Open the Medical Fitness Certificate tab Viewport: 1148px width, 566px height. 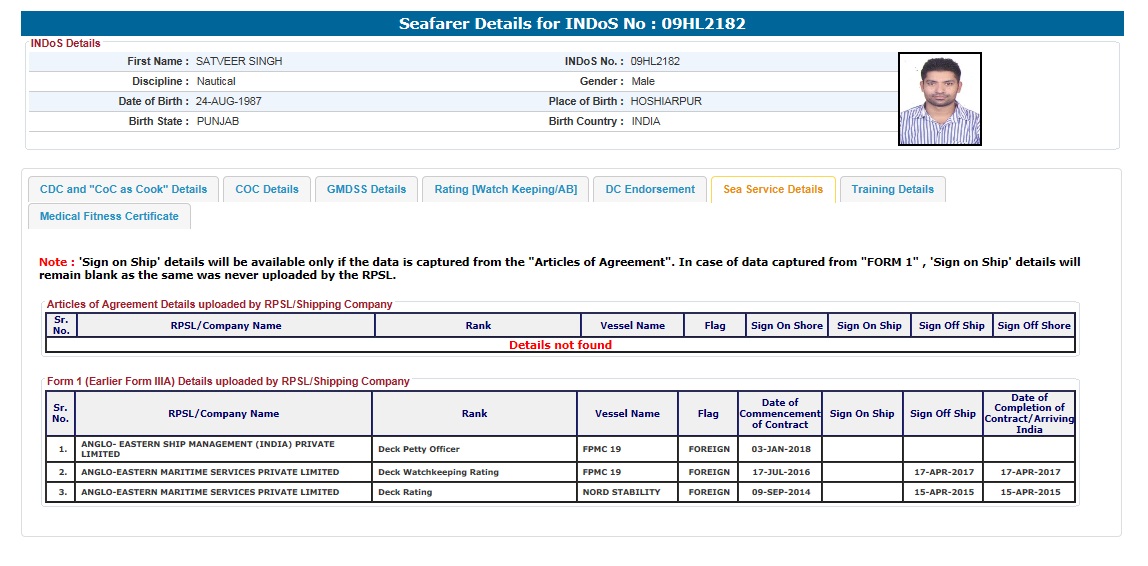click(x=109, y=216)
